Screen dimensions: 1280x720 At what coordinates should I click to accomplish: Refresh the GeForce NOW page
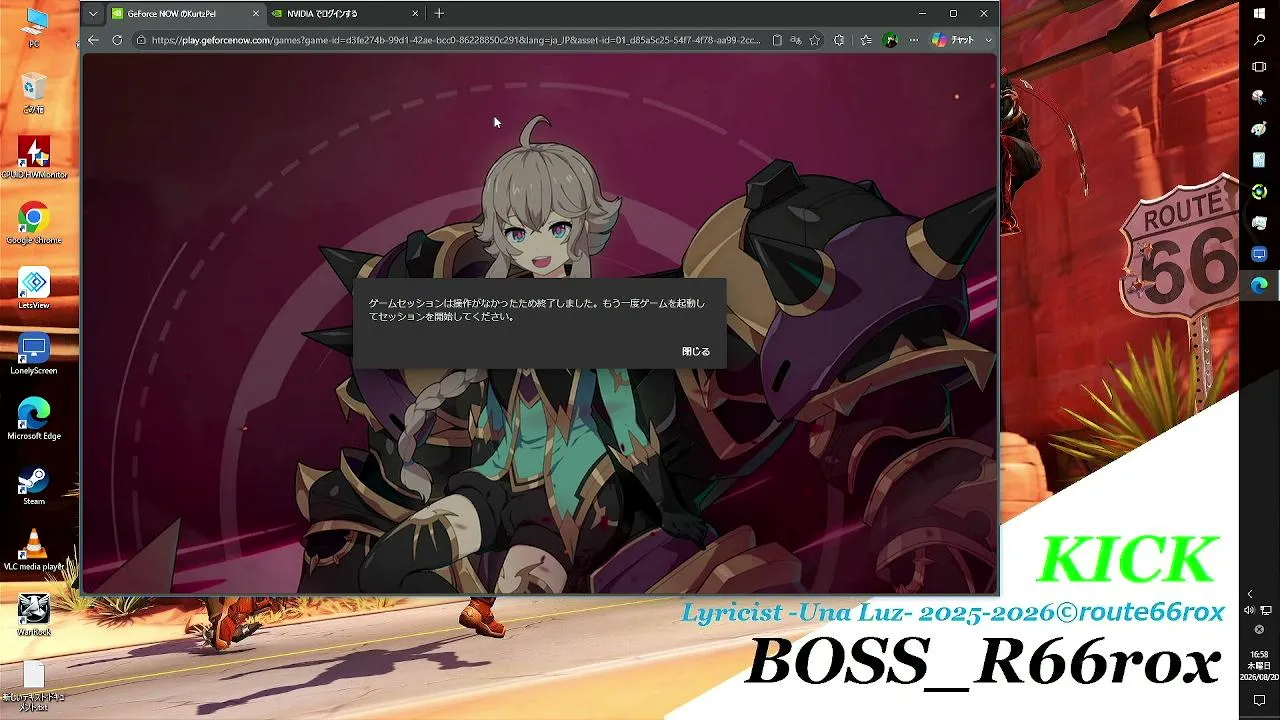coord(117,40)
